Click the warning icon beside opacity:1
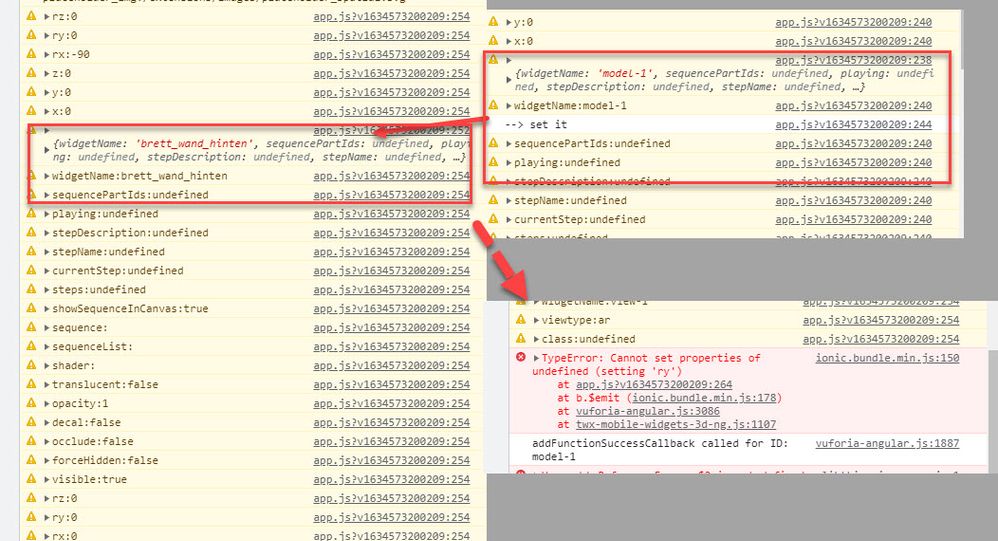This screenshot has height=541, width=998. pos(31,403)
